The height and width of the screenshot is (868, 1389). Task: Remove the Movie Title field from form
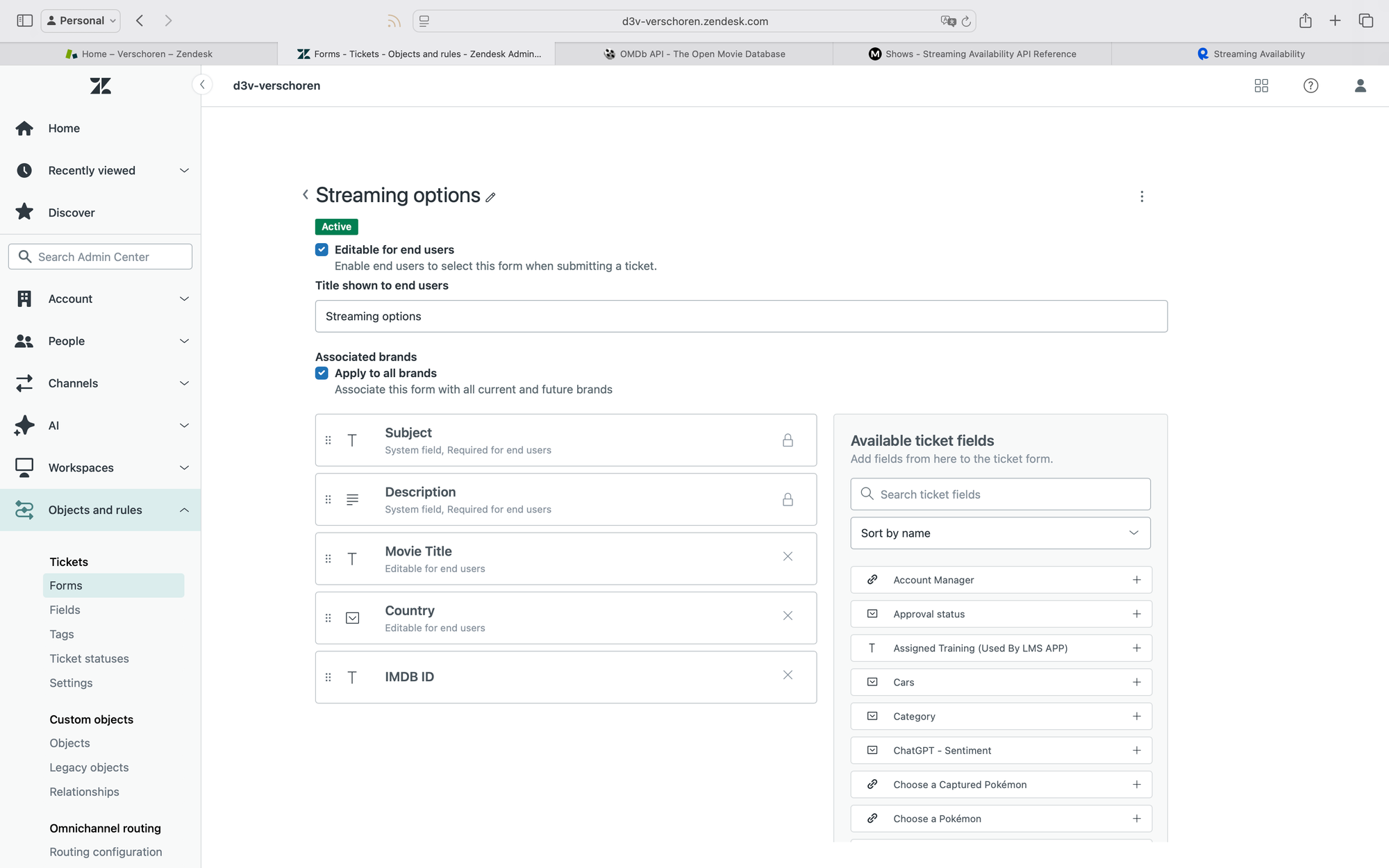click(788, 556)
